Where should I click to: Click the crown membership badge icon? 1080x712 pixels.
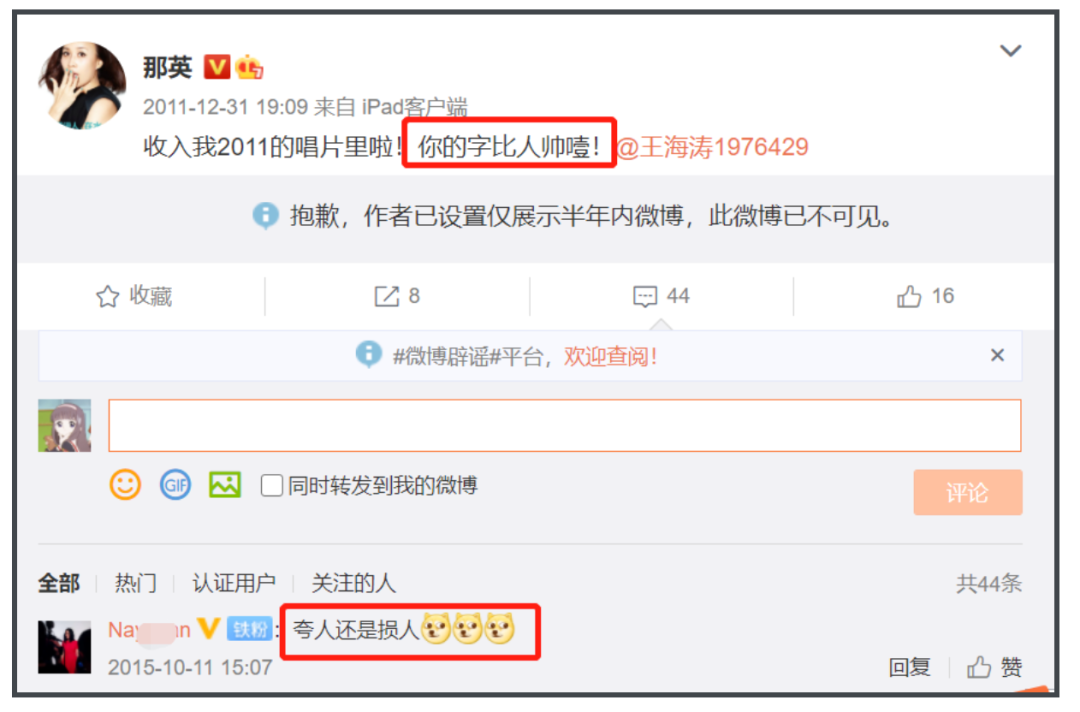[249, 67]
